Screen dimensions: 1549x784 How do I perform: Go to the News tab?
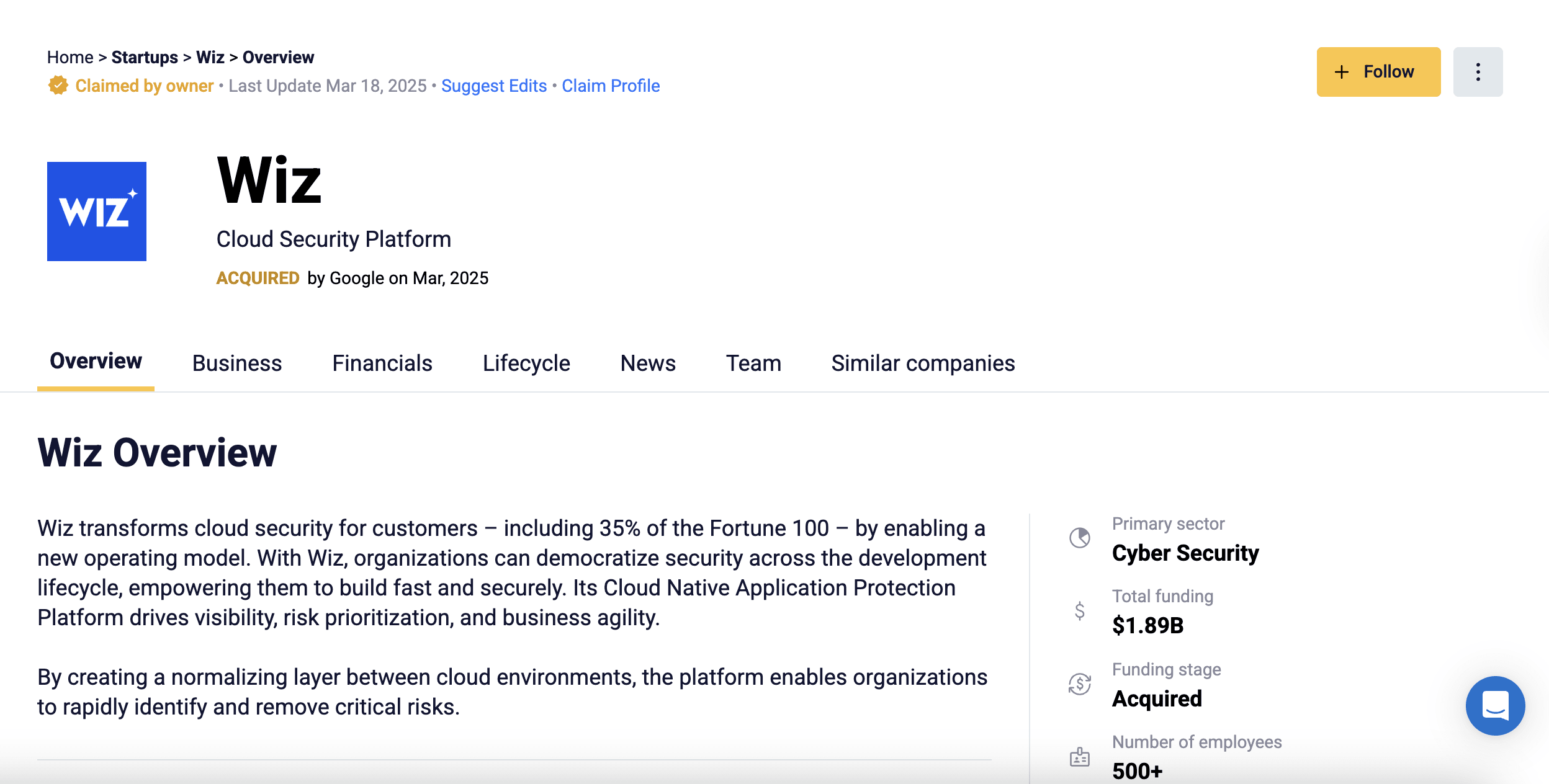(x=648, y=363)
